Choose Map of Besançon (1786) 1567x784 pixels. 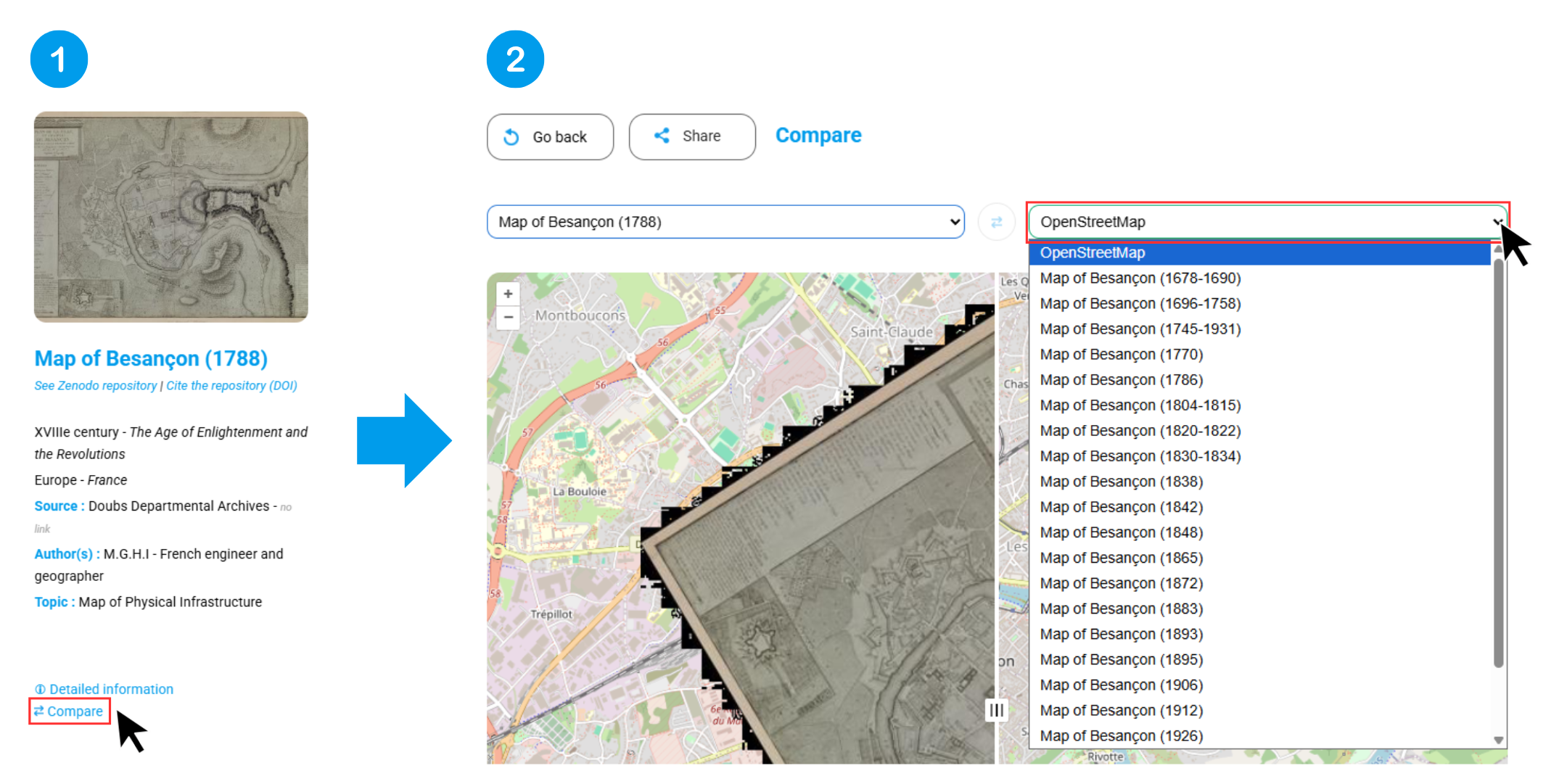coord(1259,379)
